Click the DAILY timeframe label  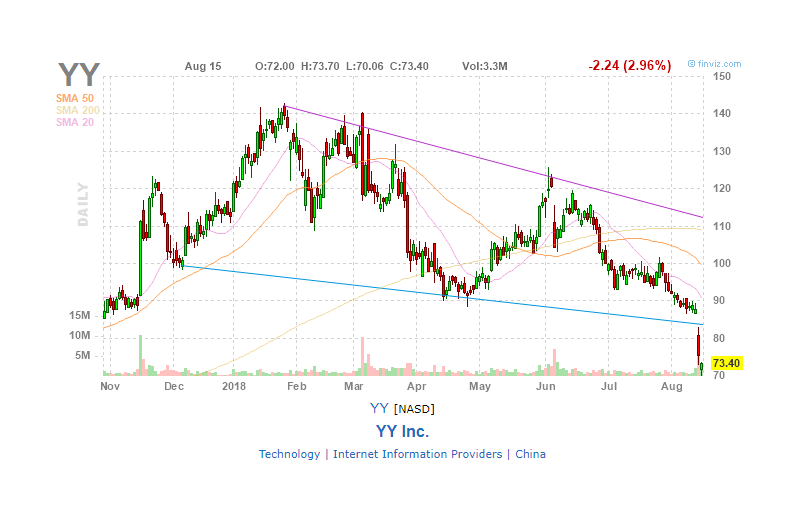click(83, 204)
